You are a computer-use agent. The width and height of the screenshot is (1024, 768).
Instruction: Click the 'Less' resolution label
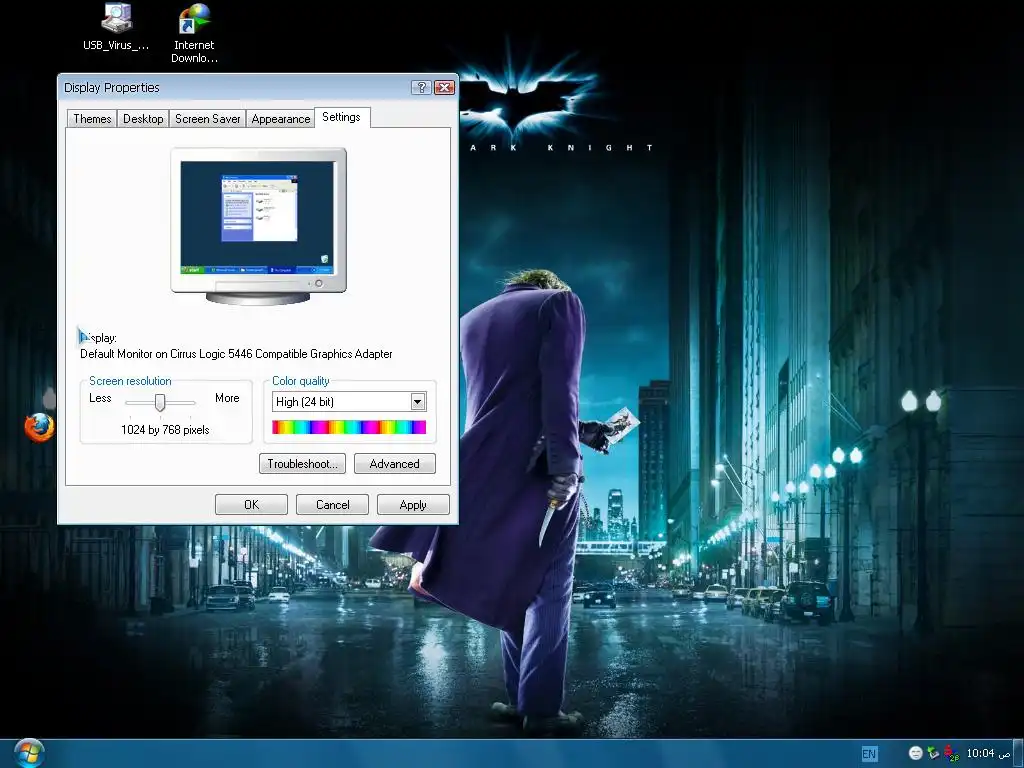pyautogui.click(x=100, y=398)
